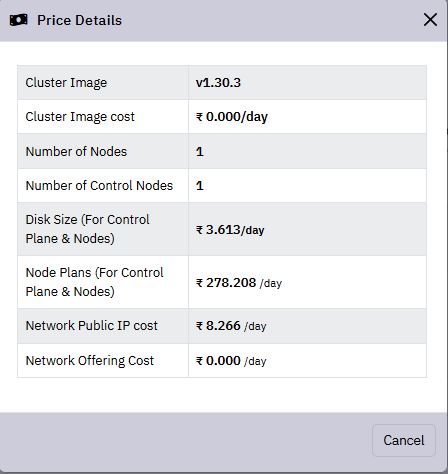
Task: Select the Number of Nodes label
Action: [76, 151]
